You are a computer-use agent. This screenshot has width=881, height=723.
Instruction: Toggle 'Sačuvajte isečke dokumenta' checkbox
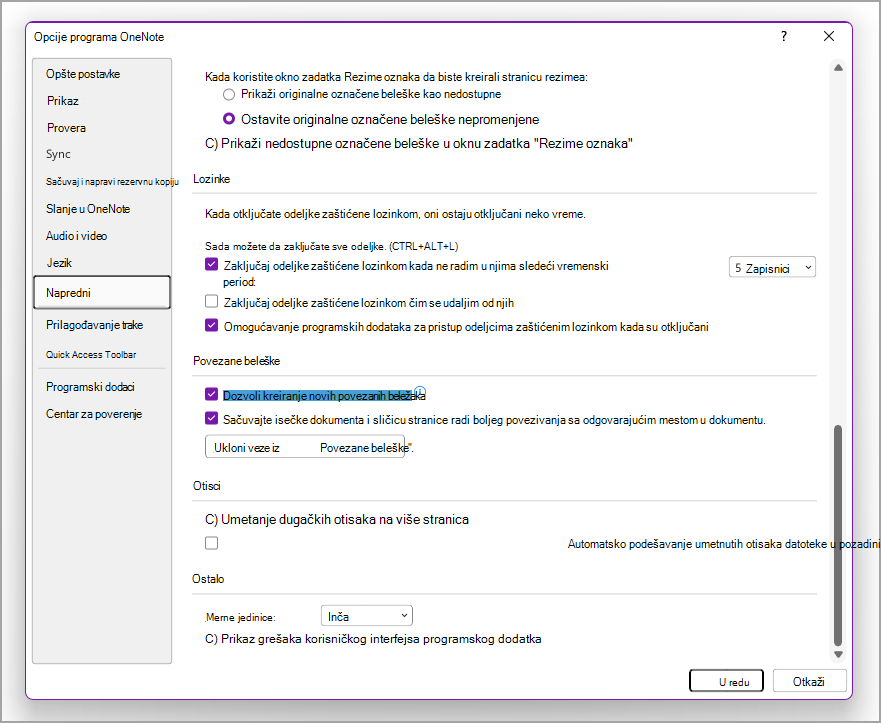click(x=211, y=419)
